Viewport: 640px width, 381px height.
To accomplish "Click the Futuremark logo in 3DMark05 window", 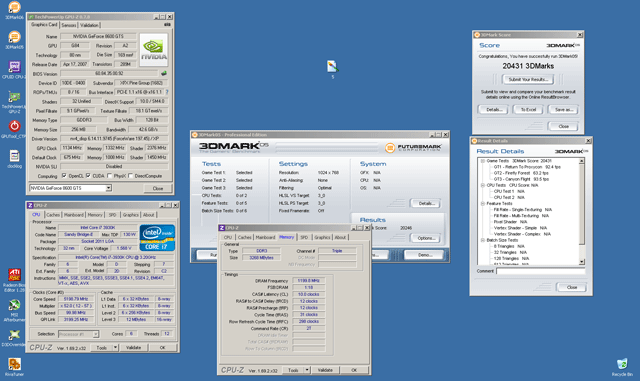I will (413, 147).
